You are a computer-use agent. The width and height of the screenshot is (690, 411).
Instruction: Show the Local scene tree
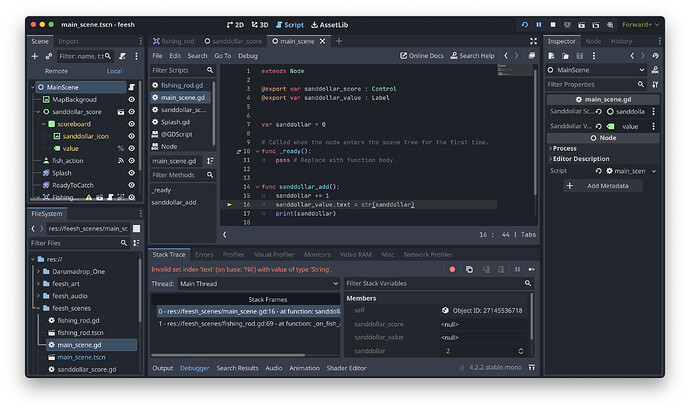click(x=114, y=71)
